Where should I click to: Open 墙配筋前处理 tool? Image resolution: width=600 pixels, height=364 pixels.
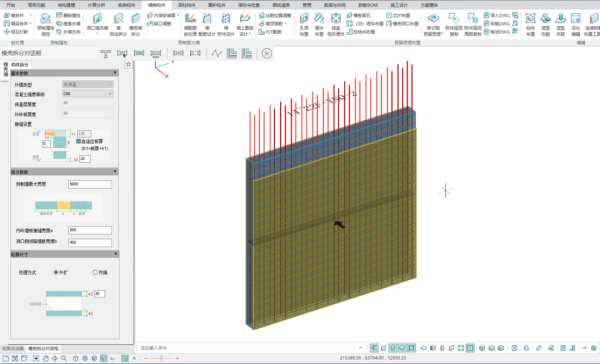click(190, 24)
